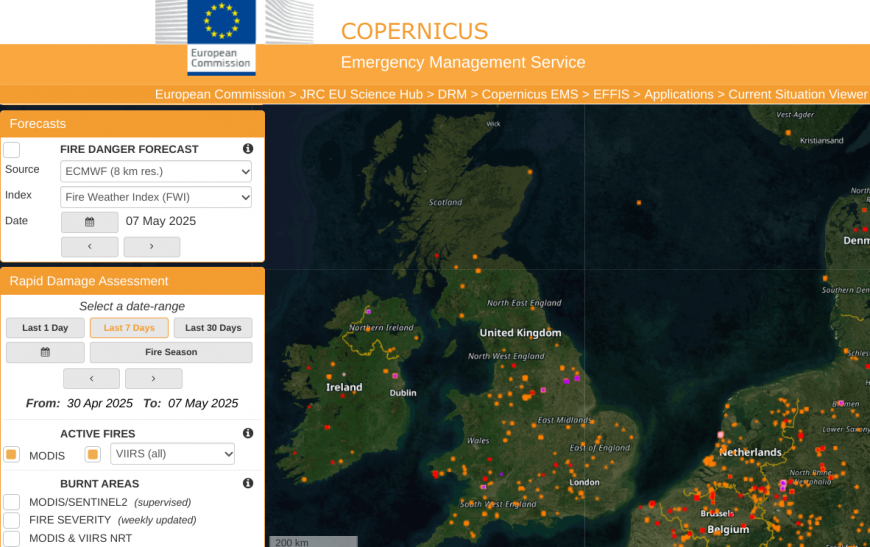This screenshot has height=547, width=870.
Task: Enable MODIS/SENTINEL2 supervised burnt areas
Action: (12, 502)
